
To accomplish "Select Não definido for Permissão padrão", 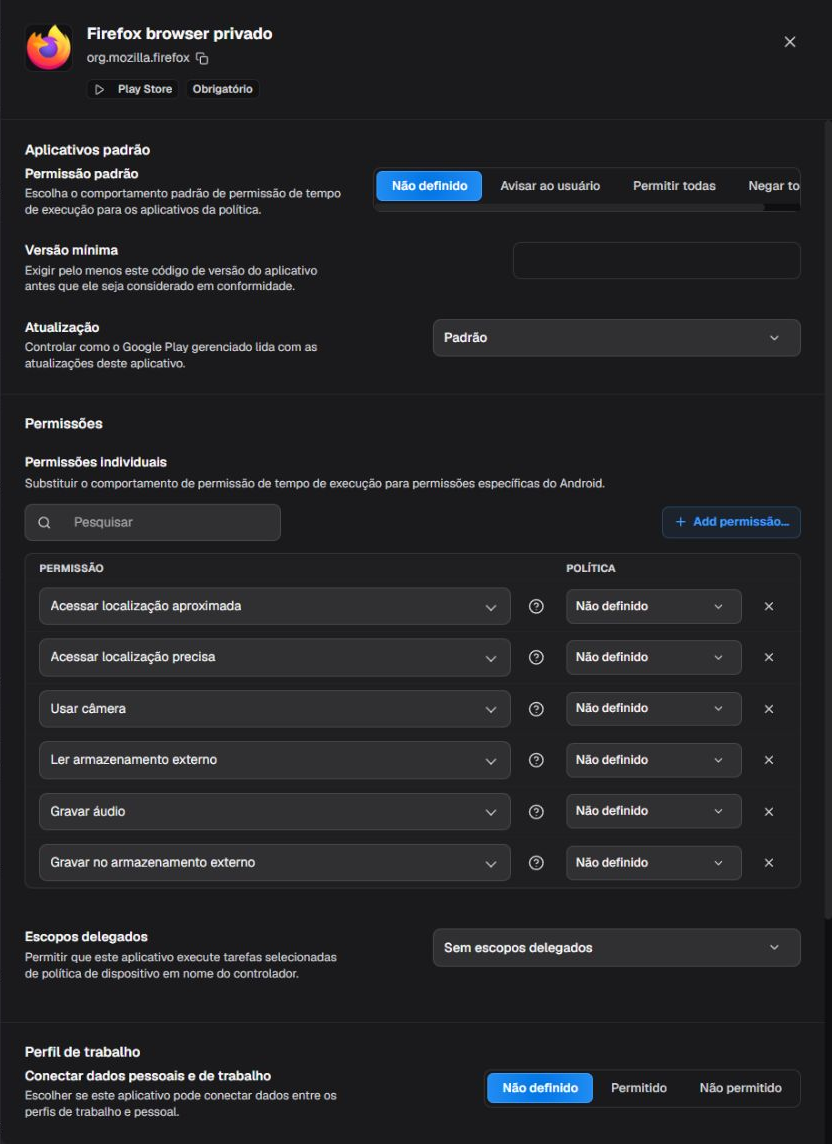I will (x=429, y=186).
